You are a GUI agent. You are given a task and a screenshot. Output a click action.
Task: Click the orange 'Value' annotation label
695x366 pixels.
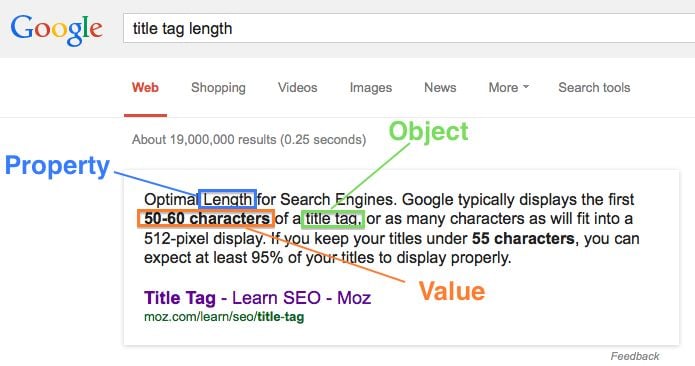click(x=452, y=291)
